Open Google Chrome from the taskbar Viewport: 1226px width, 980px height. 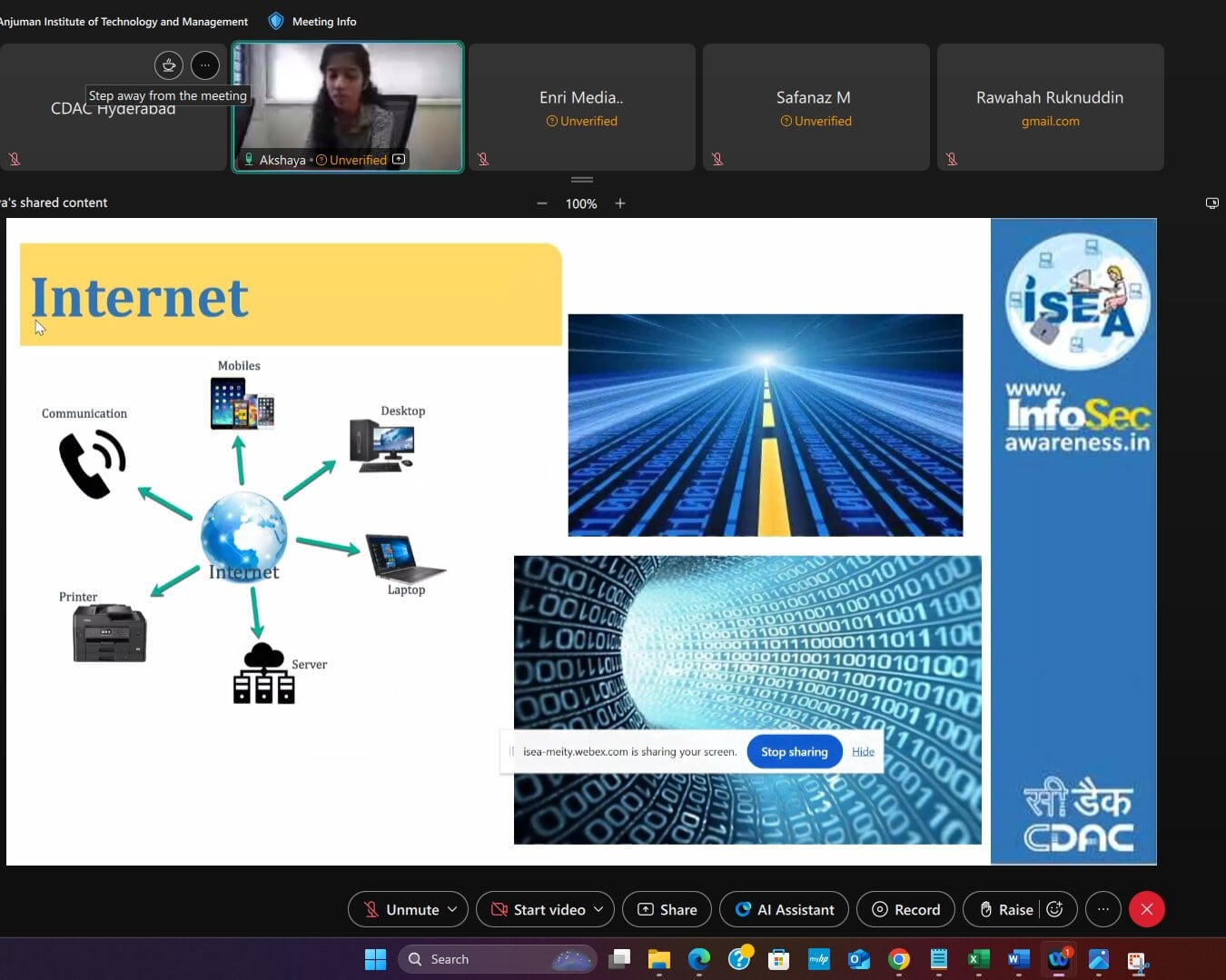tap(899, 959)
